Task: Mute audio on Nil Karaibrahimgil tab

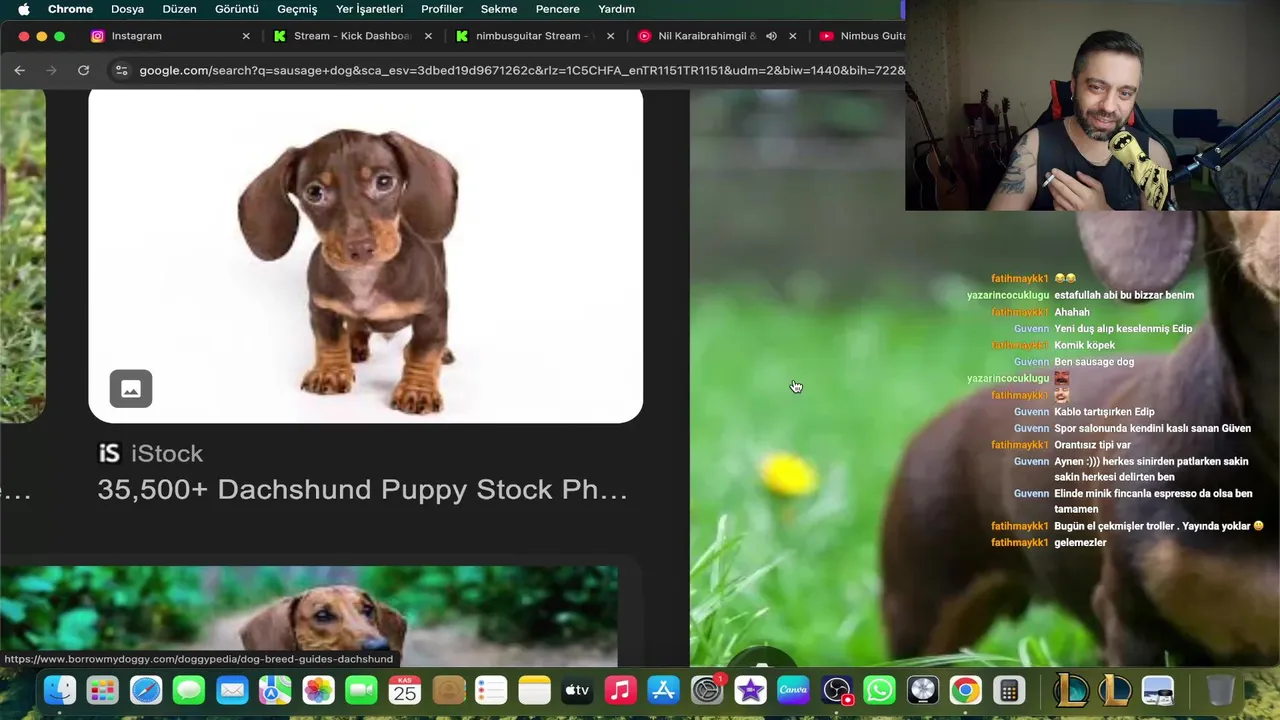Action: [771, 36]
